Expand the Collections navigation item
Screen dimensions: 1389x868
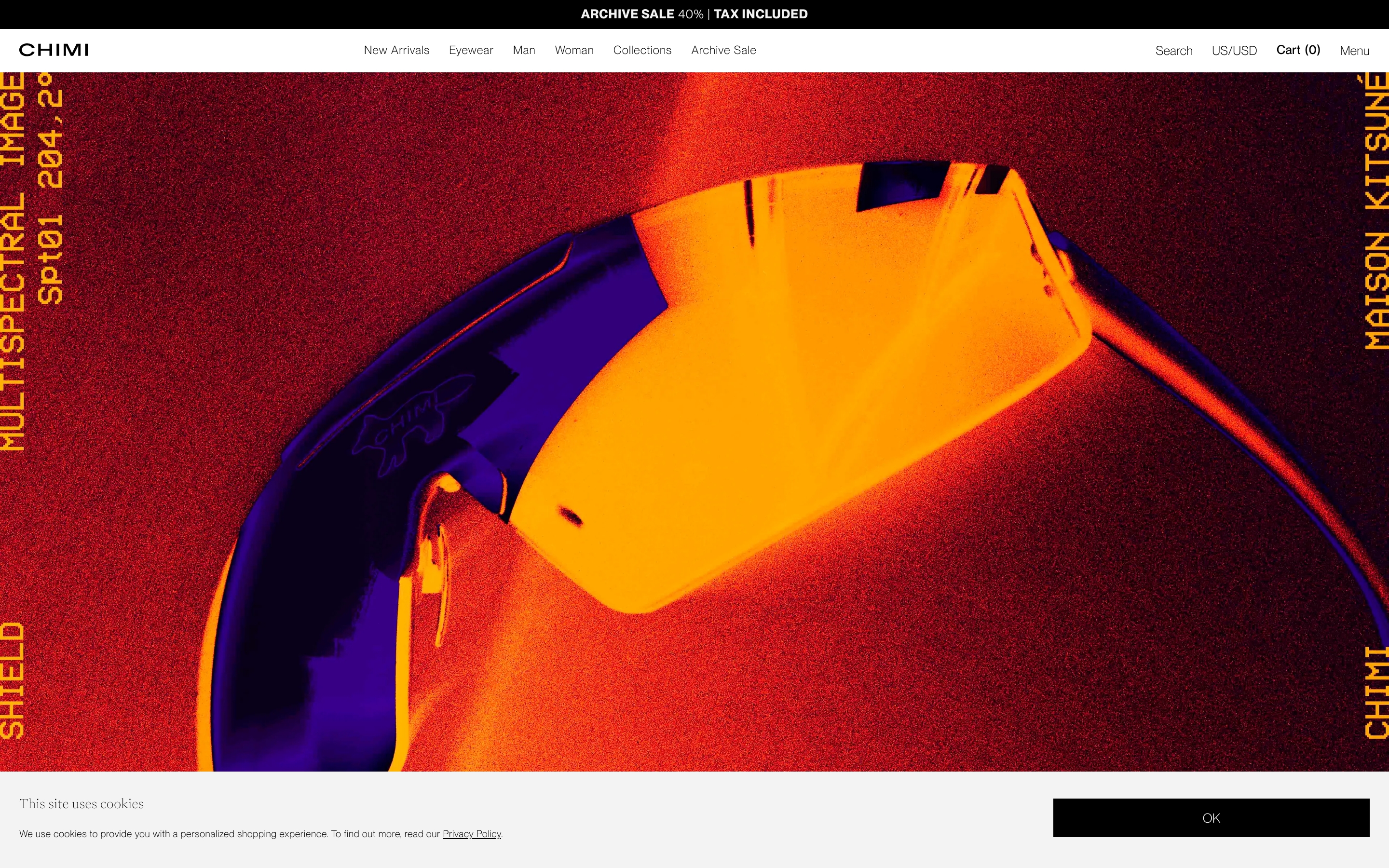tap(642, 50)
